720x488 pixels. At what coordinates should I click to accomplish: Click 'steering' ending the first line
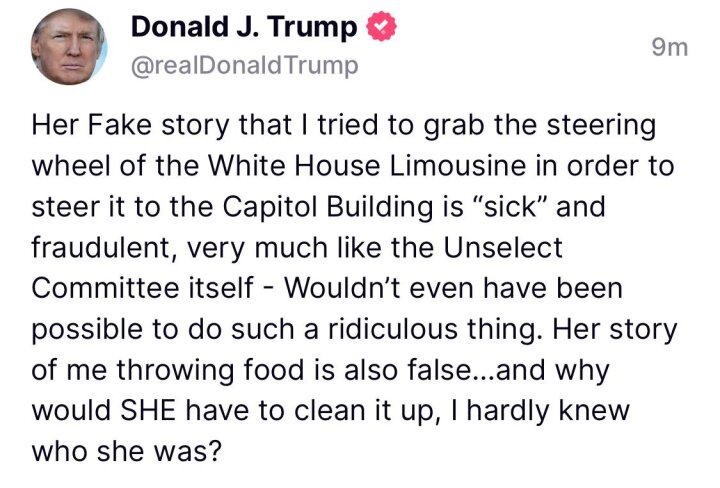[601, 126]
